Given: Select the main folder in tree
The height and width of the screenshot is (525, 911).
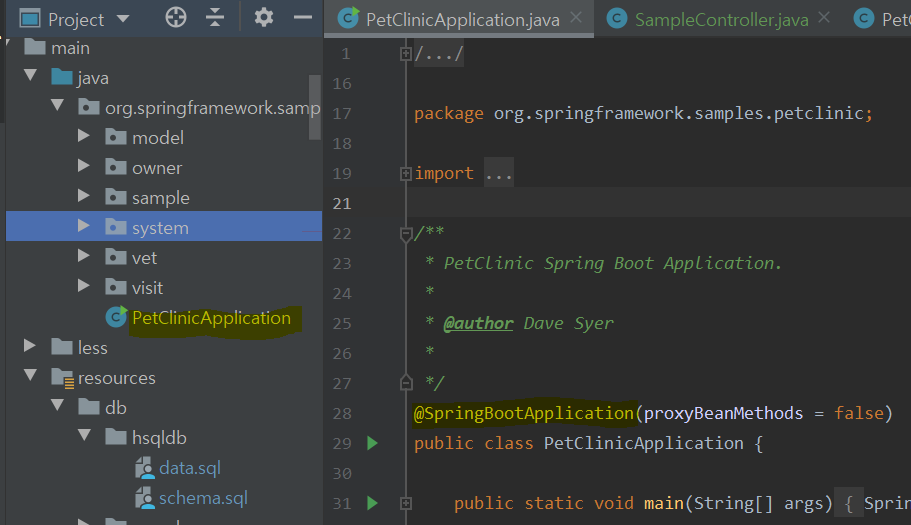Looking at the screenshot, I should (70, 48).
